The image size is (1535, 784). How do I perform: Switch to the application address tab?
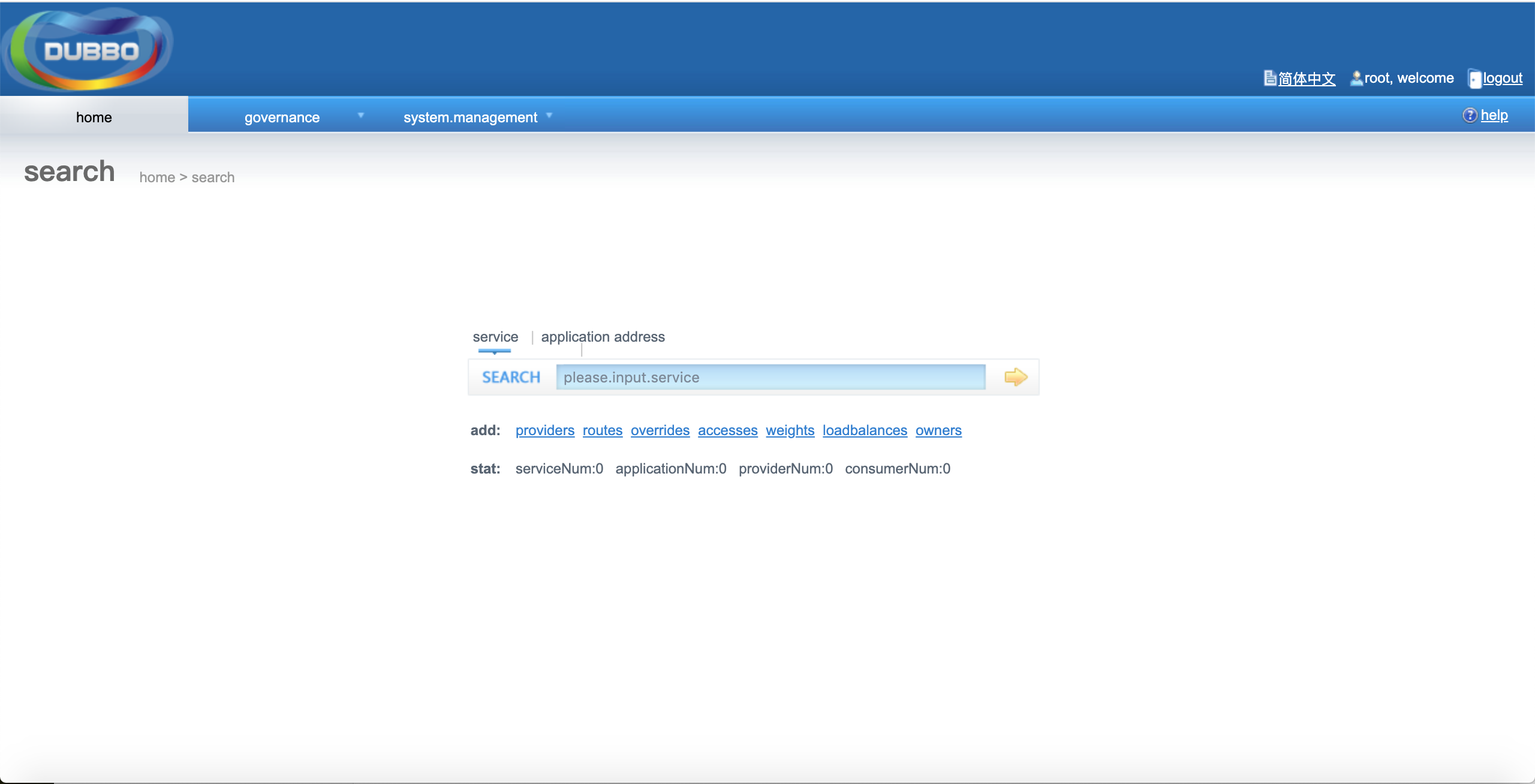603,337
